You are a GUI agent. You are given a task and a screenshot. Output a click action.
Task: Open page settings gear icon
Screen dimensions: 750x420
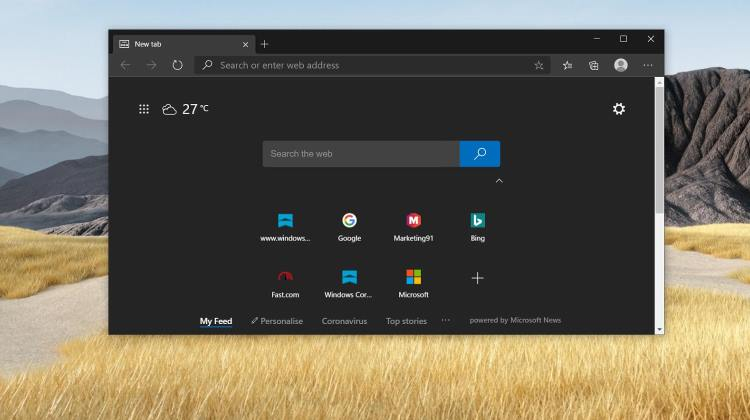tap(619, 109)
